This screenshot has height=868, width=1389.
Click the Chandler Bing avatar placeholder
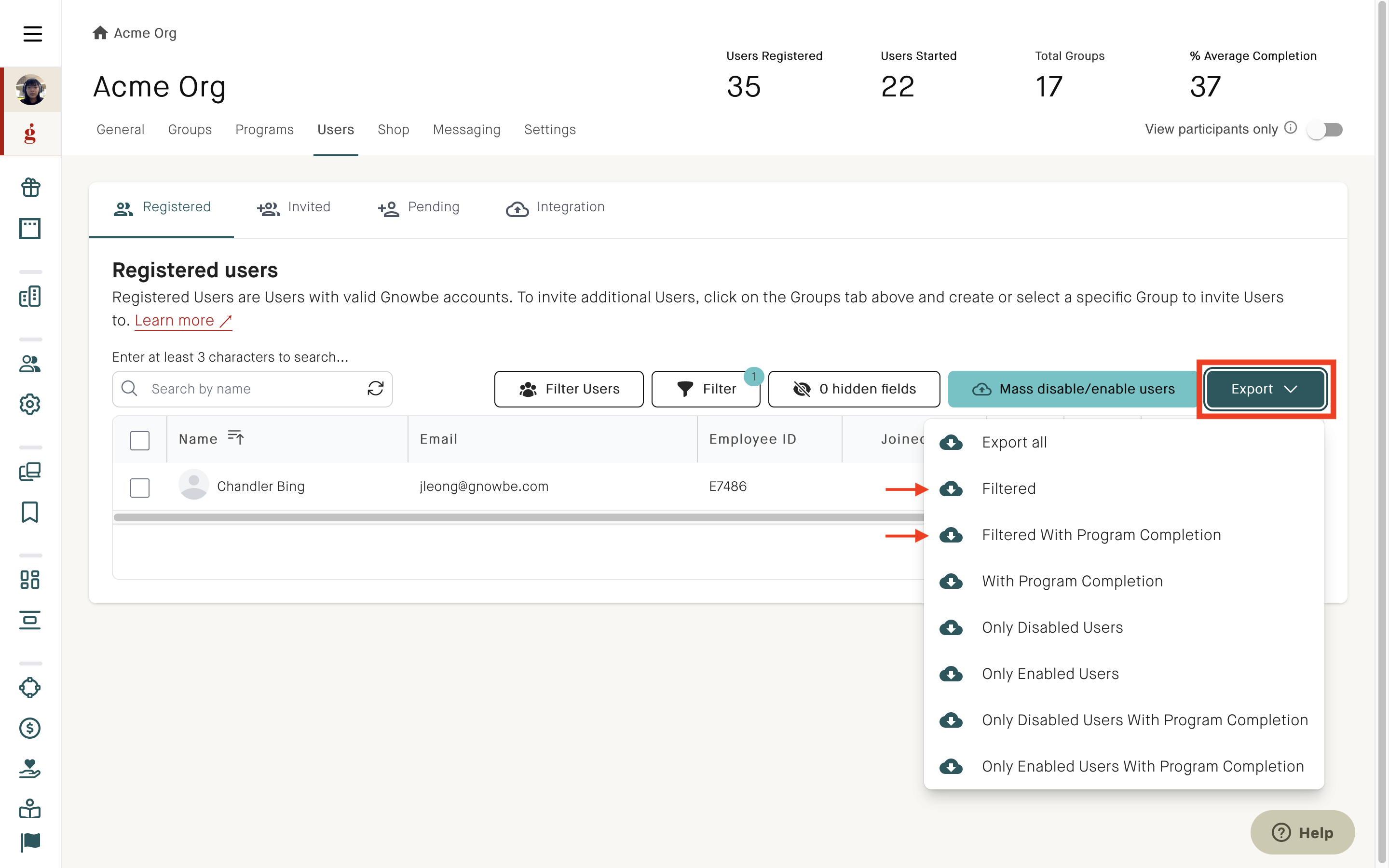coord(194,485)
